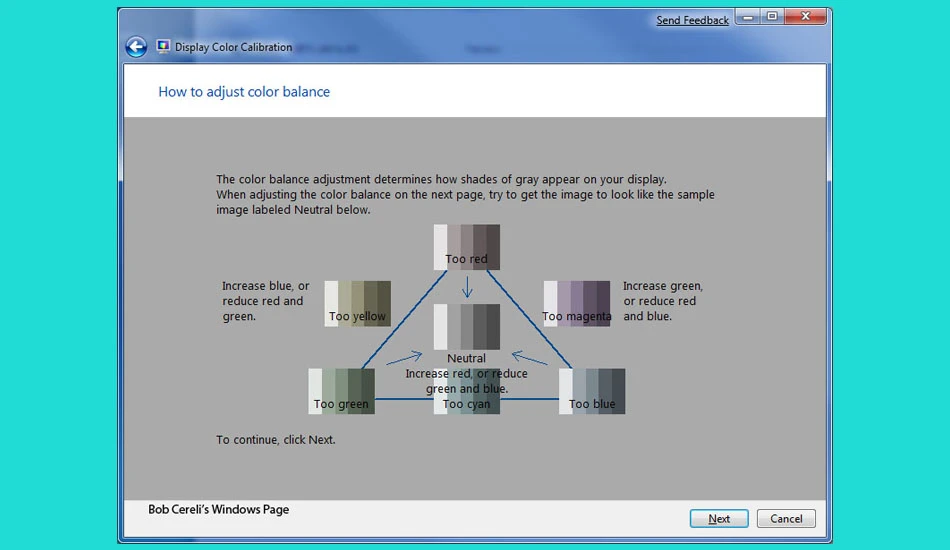Select the Too green sample swatch
This screenshot has width=950, height=550.
coord(341,391)
